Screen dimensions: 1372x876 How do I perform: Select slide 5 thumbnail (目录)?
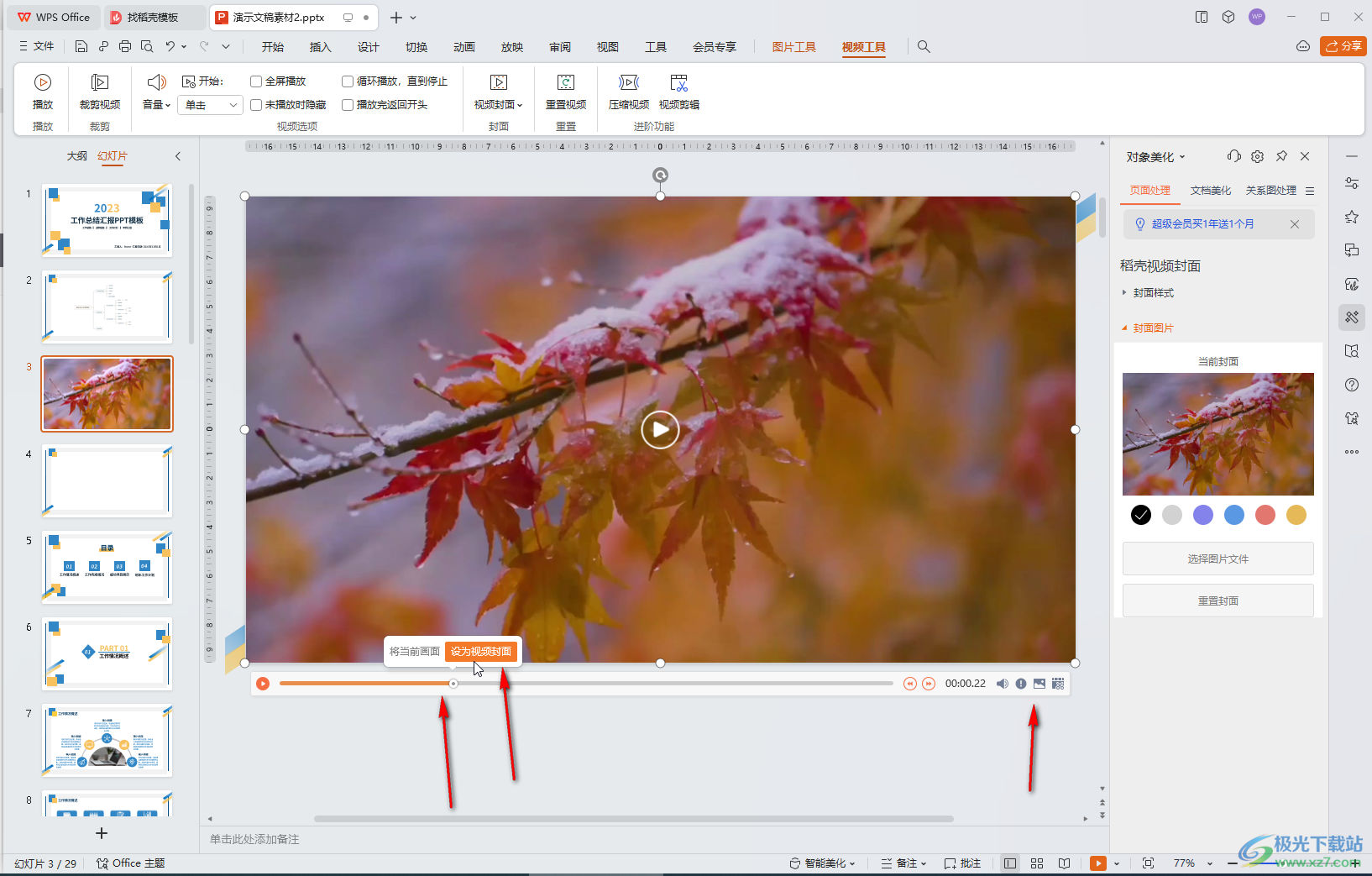pyautogui.click(x=107, y=568)
